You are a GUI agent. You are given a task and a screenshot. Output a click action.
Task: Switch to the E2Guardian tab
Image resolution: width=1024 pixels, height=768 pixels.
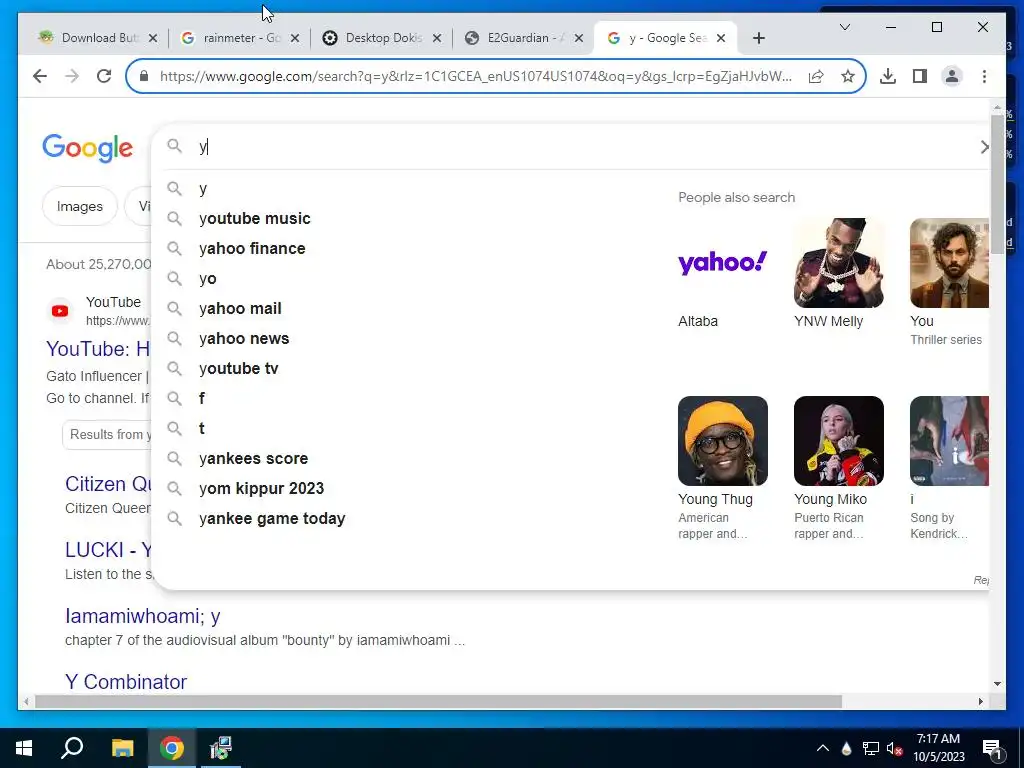(x=524, y=38)
